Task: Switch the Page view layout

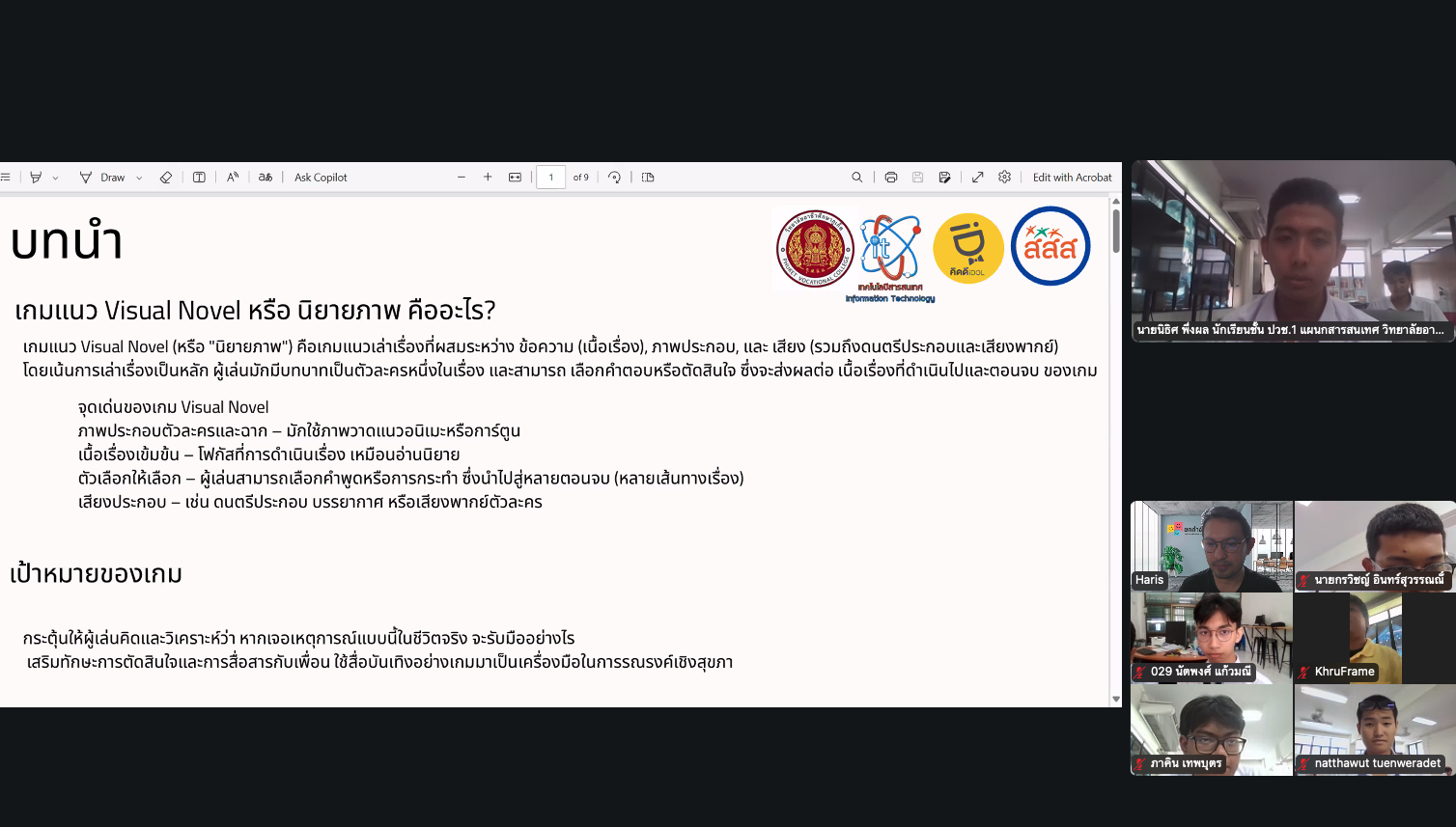Action: click(648, 178)
